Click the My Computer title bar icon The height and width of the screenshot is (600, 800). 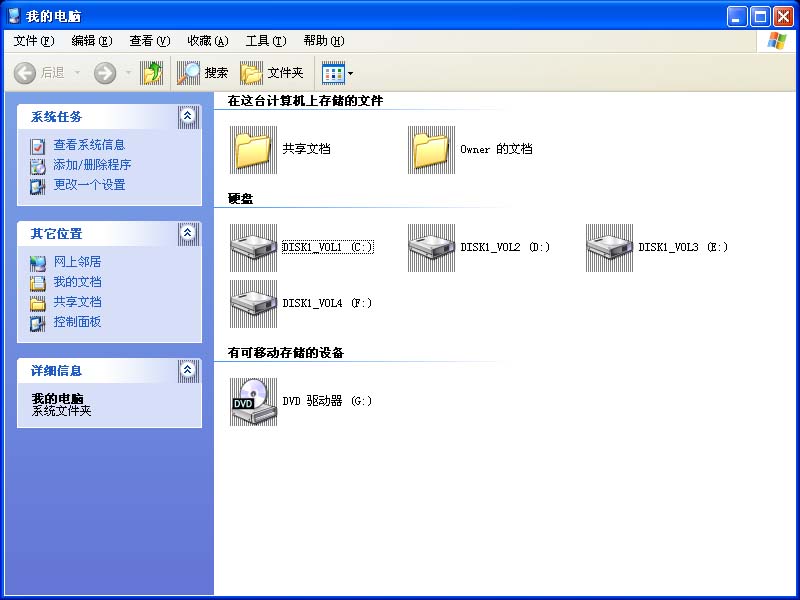(14, 16)
